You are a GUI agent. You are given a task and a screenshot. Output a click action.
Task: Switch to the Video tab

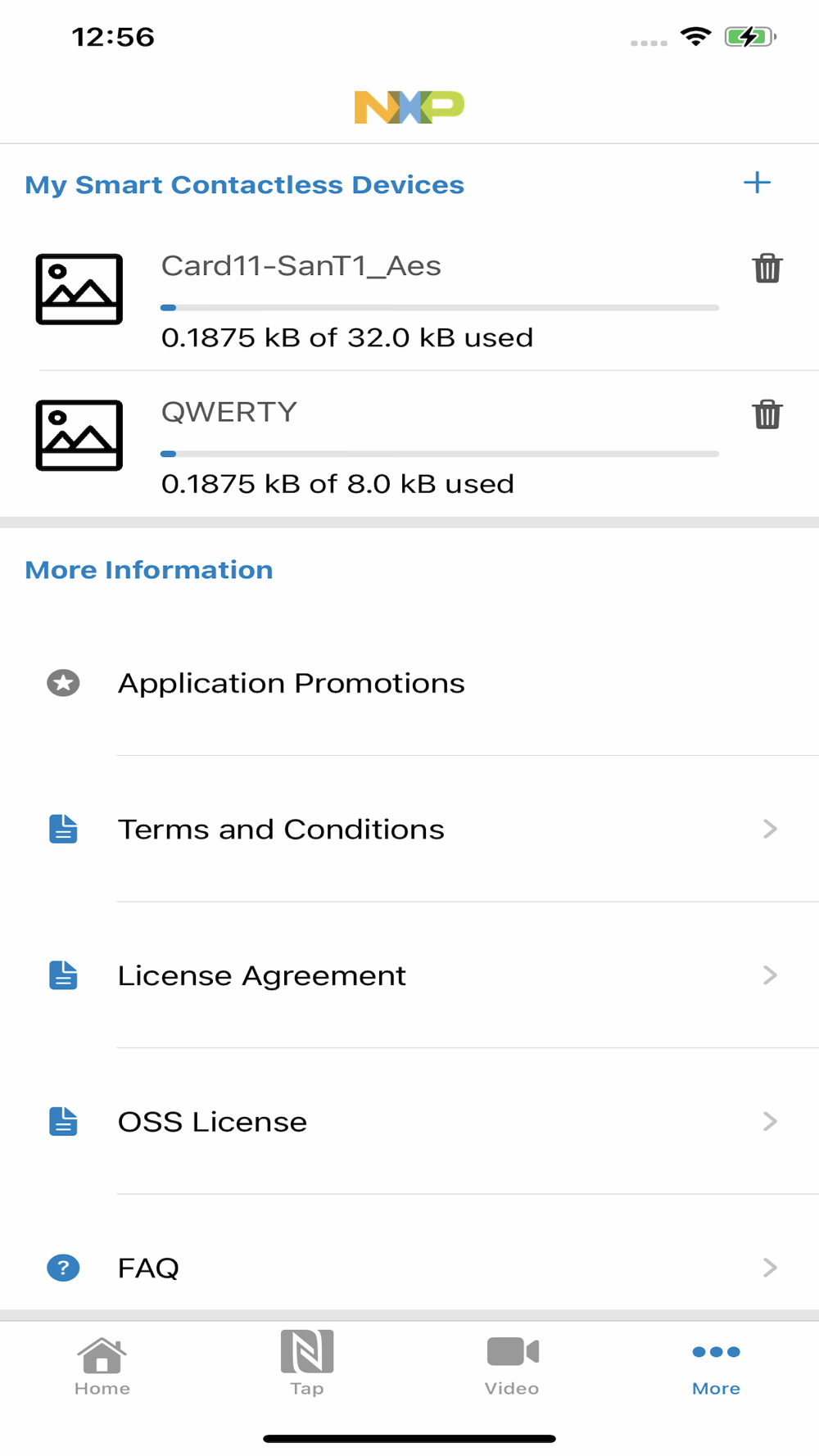point(512,1366)
